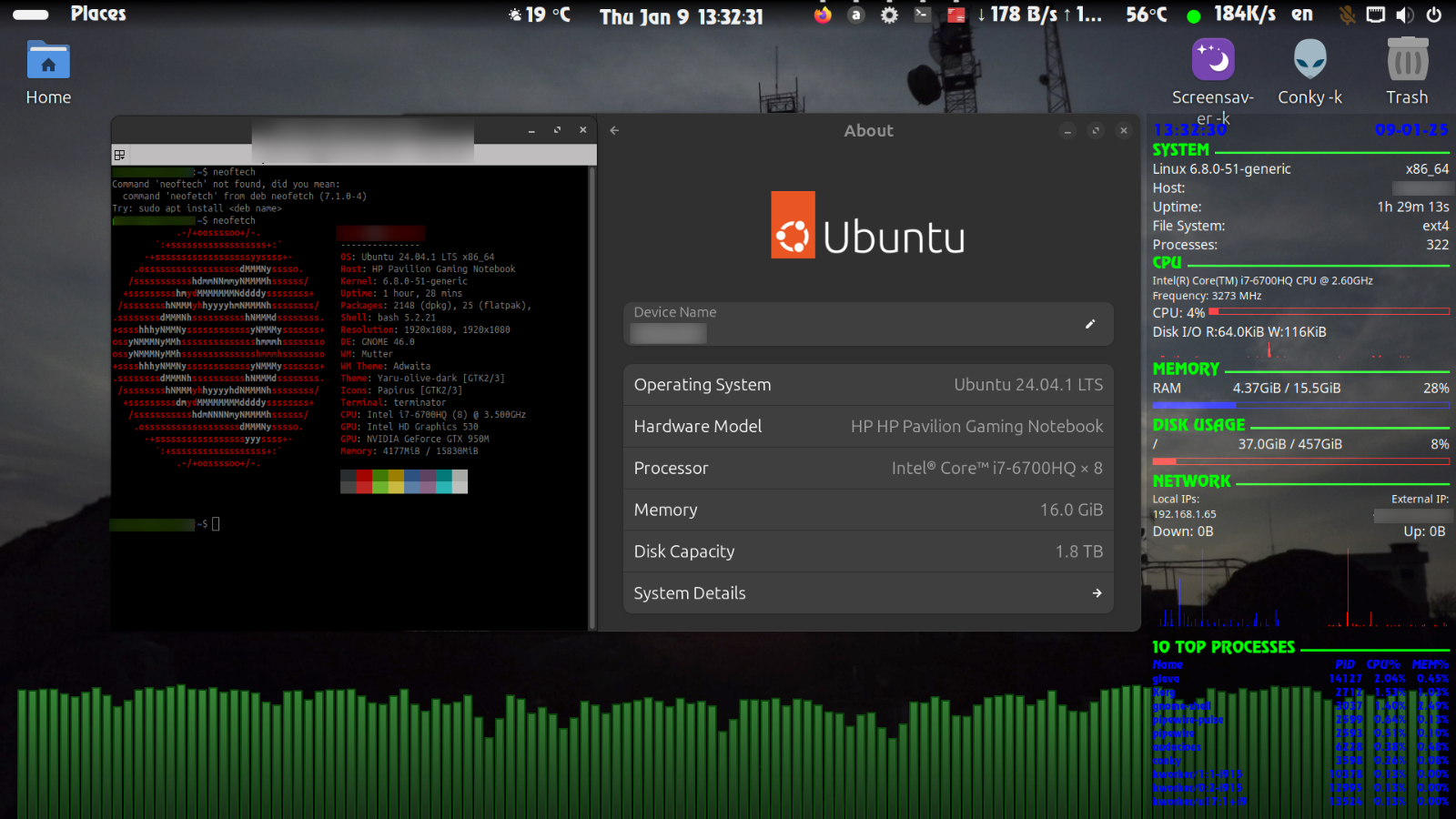Click the 56°C temperature indicator
Viewport: 1456px width, 819px height.
tap(1147, 15)
